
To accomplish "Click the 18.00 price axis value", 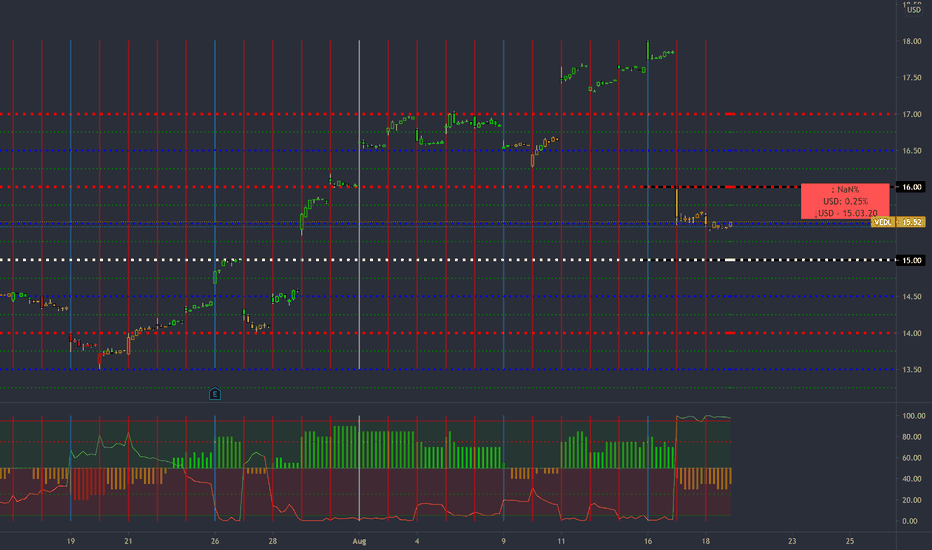I will [912, 42].
